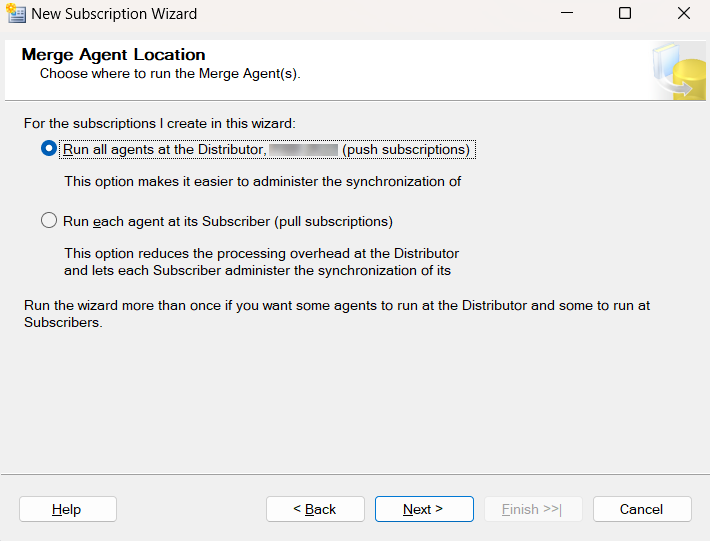
Task: Minimize the New Subscription Wizard window
Action: click(567, 14)
